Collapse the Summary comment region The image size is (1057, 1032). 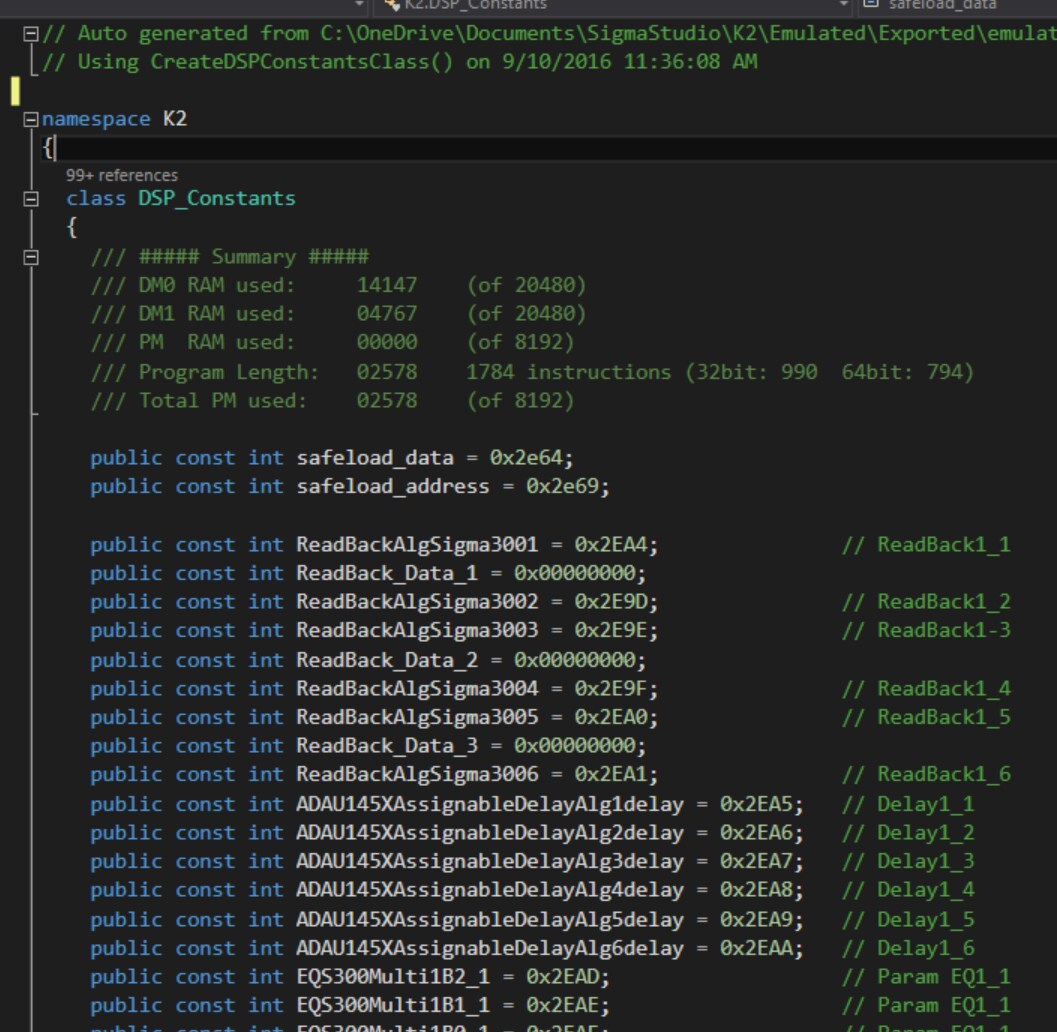point(31,257)
